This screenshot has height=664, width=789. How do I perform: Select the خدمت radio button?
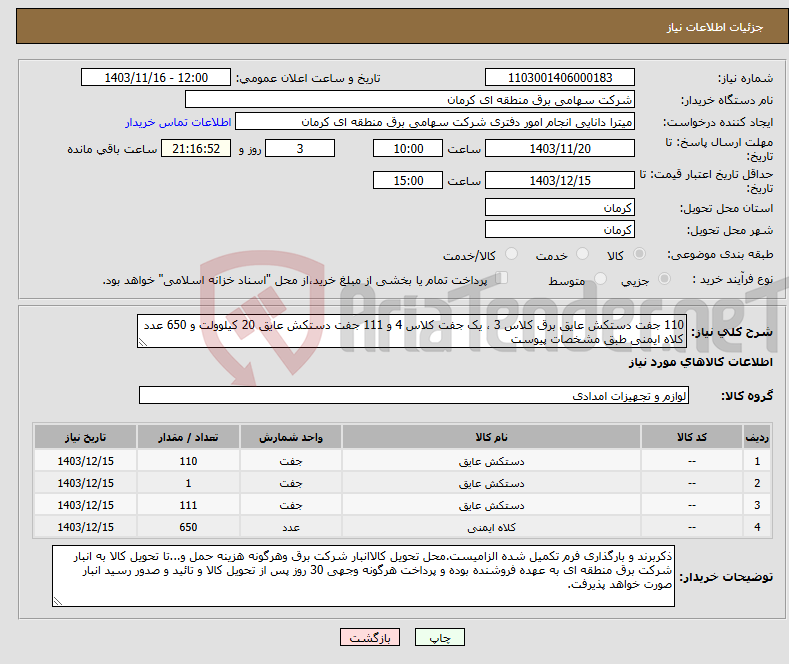pos(582,254)
